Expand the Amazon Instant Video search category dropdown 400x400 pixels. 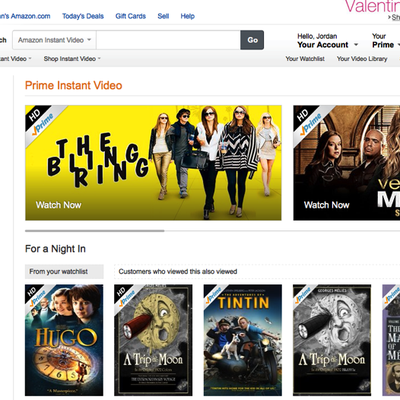tap(54, 40)
